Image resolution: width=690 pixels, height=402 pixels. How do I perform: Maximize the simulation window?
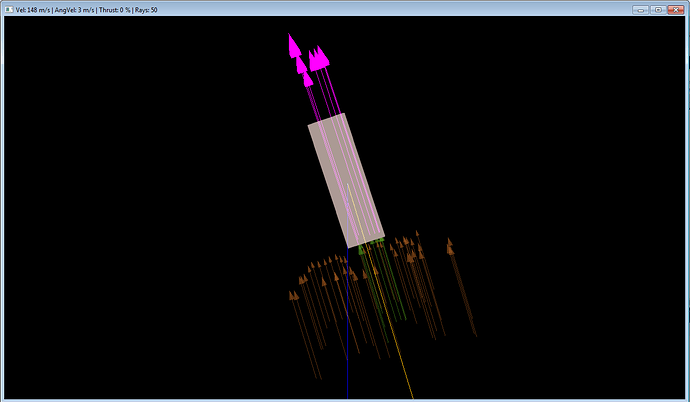click(658, 9)
